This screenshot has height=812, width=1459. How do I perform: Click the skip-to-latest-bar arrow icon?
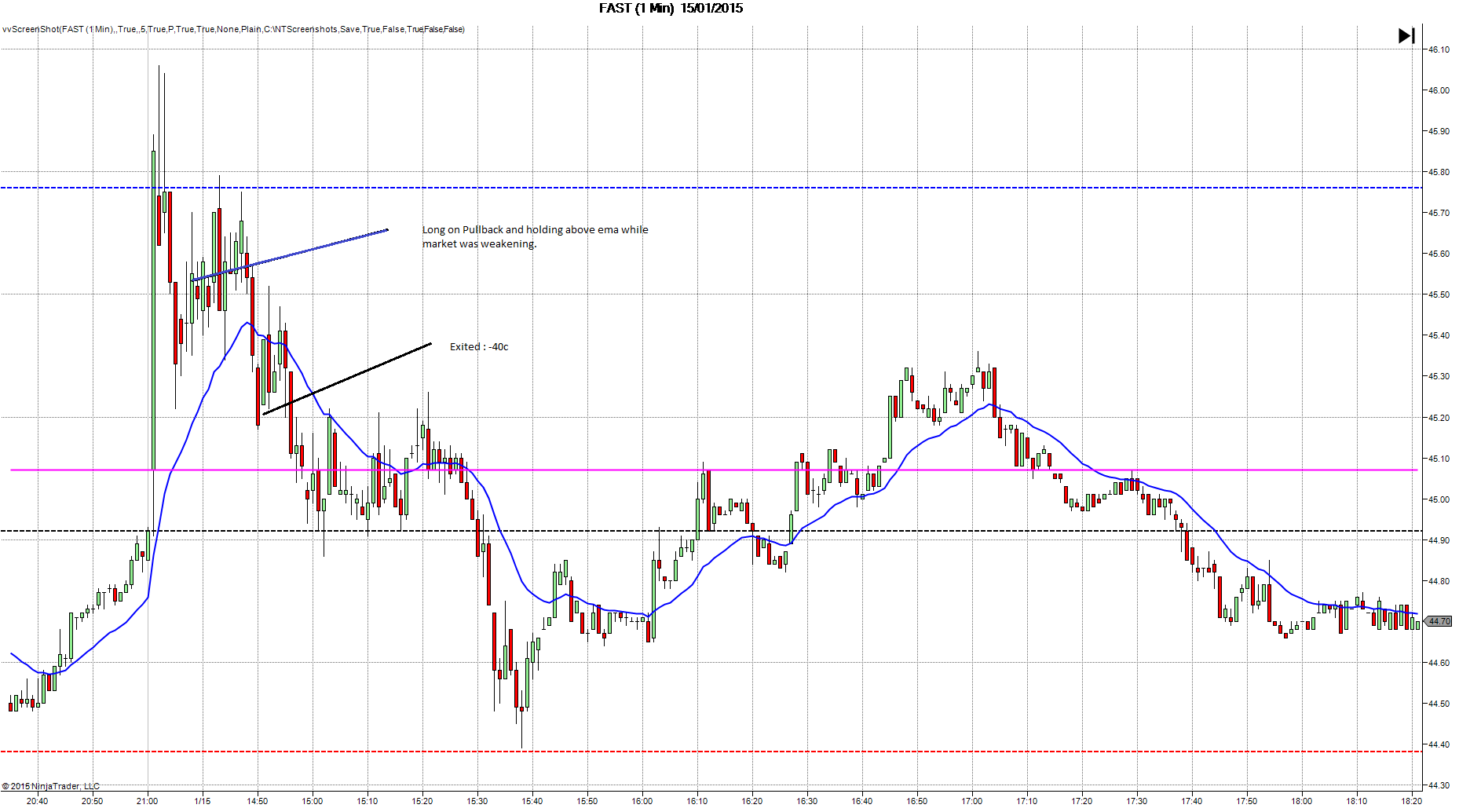pyautogui.click(x=1406, y=35)
